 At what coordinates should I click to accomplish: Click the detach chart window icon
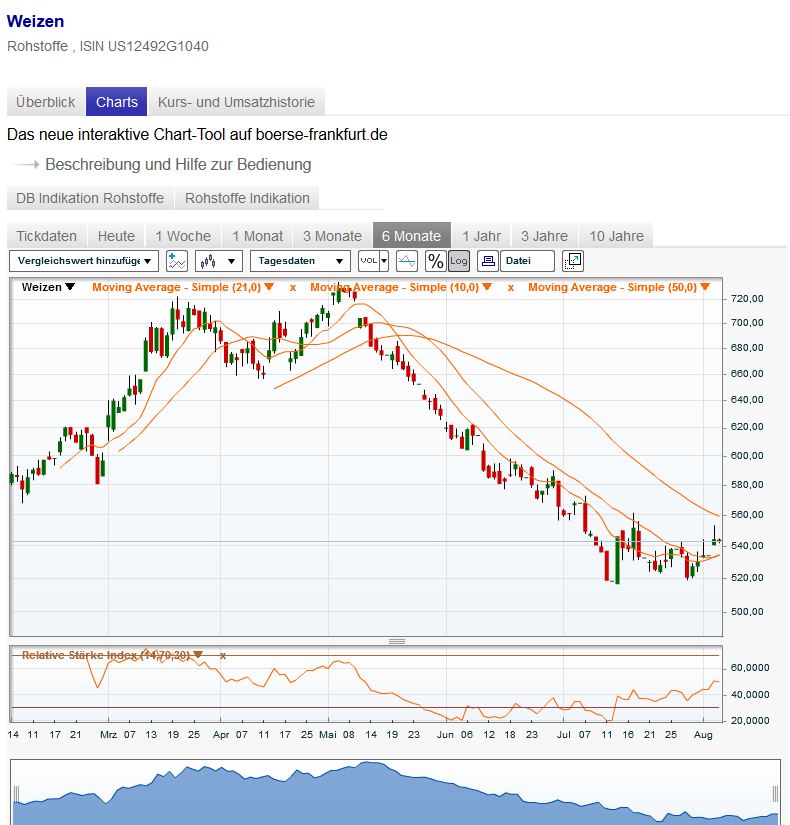[x=573, y=261]
